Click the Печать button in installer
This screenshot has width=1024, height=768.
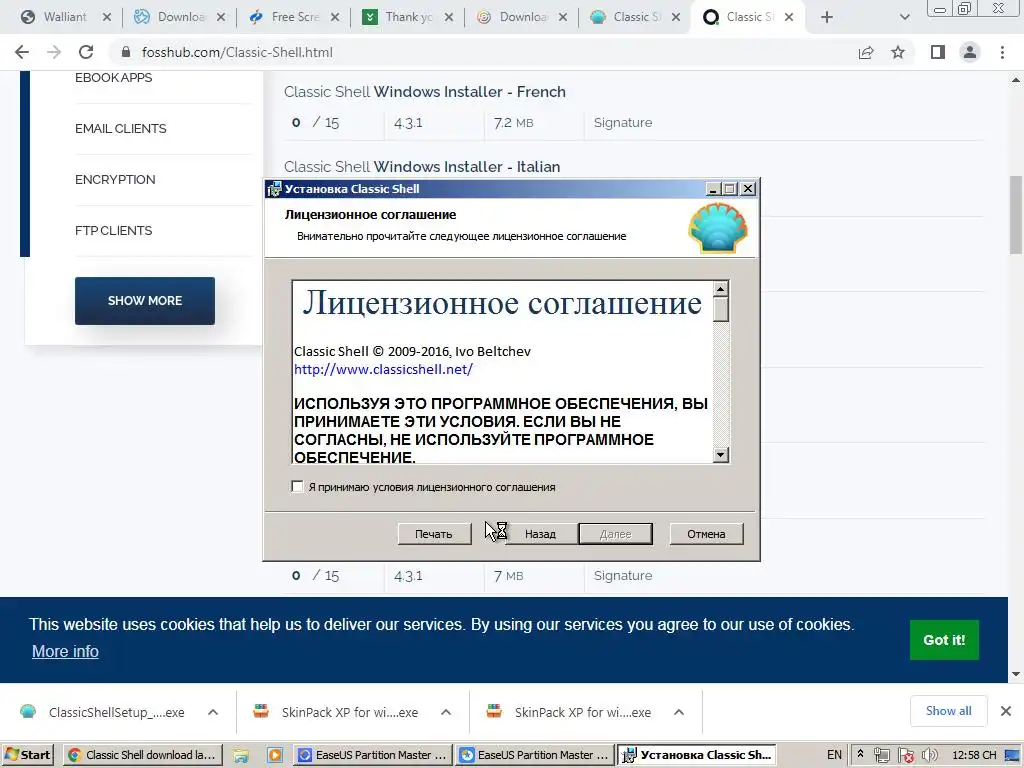tap(434, 534)
